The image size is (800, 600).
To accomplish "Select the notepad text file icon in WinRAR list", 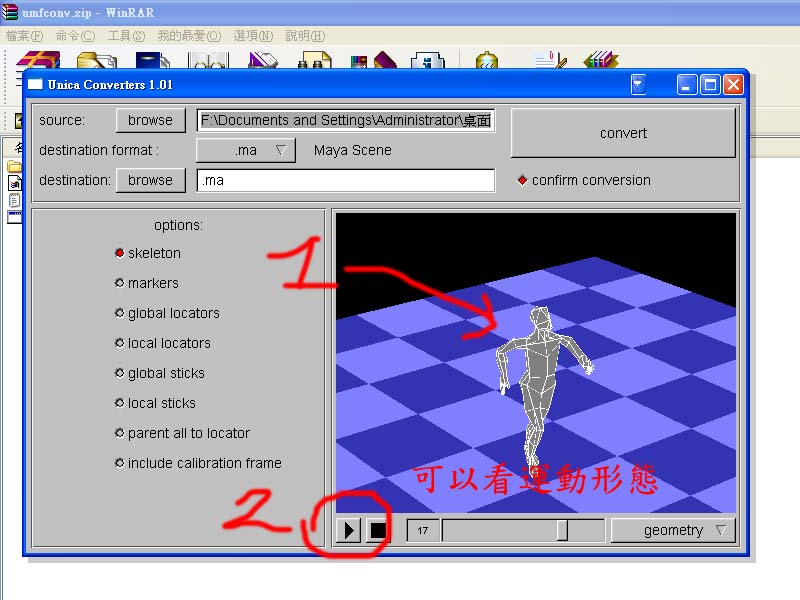I will point(14,200).
